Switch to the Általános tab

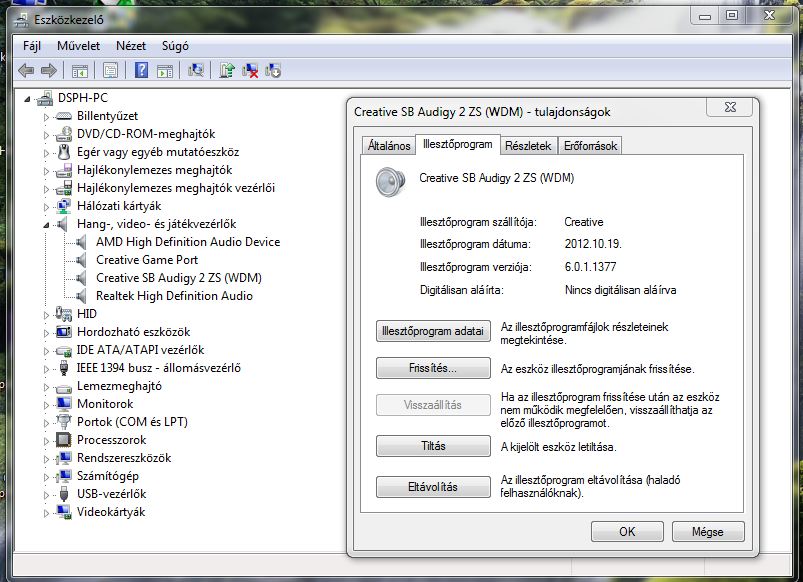[389, 146]
